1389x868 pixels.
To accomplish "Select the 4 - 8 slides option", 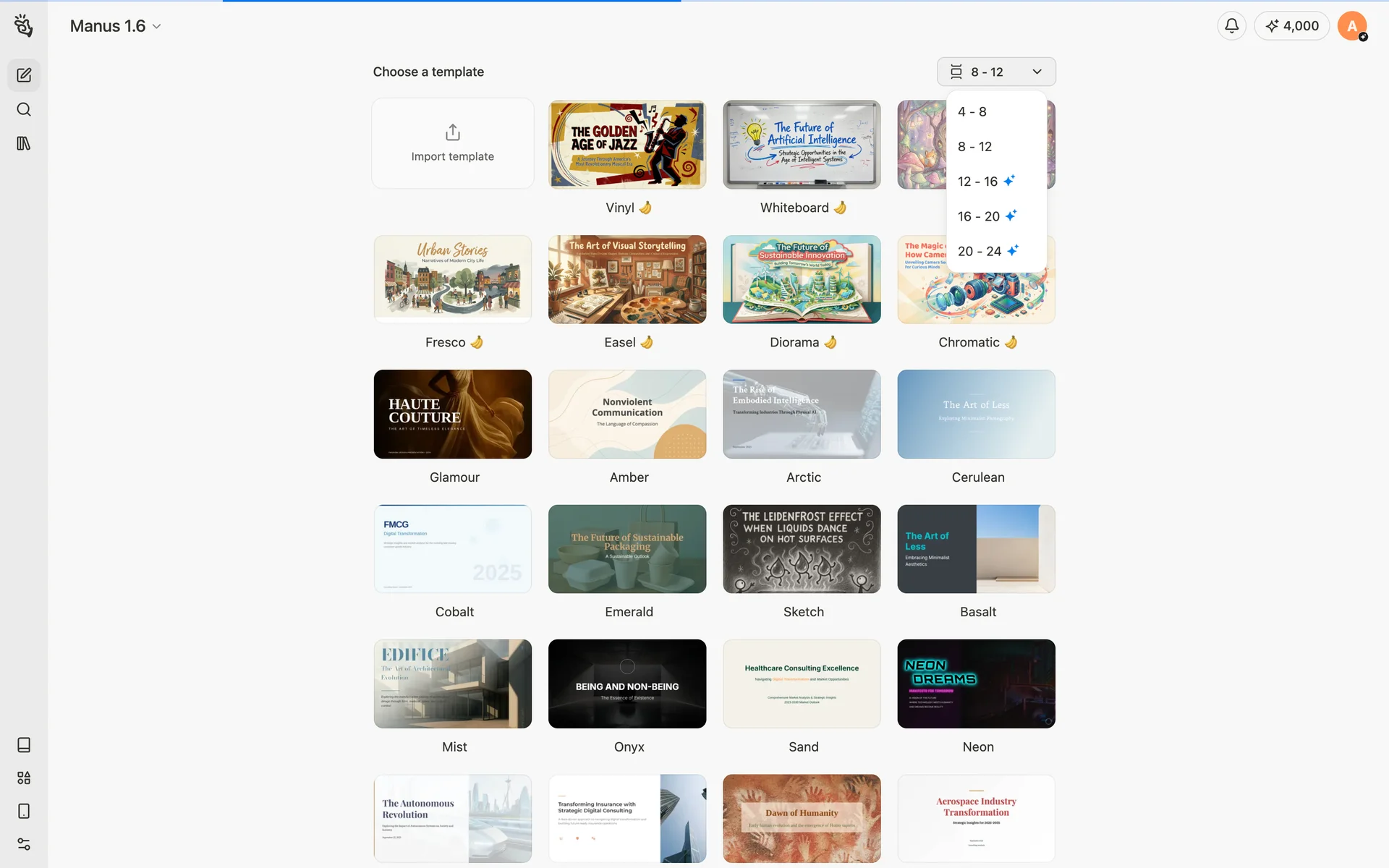I will point(972,111).
